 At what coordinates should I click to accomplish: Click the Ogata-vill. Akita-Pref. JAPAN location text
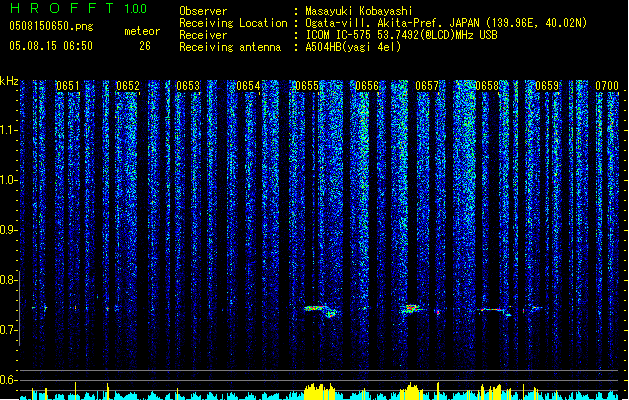tap(446, 23)
